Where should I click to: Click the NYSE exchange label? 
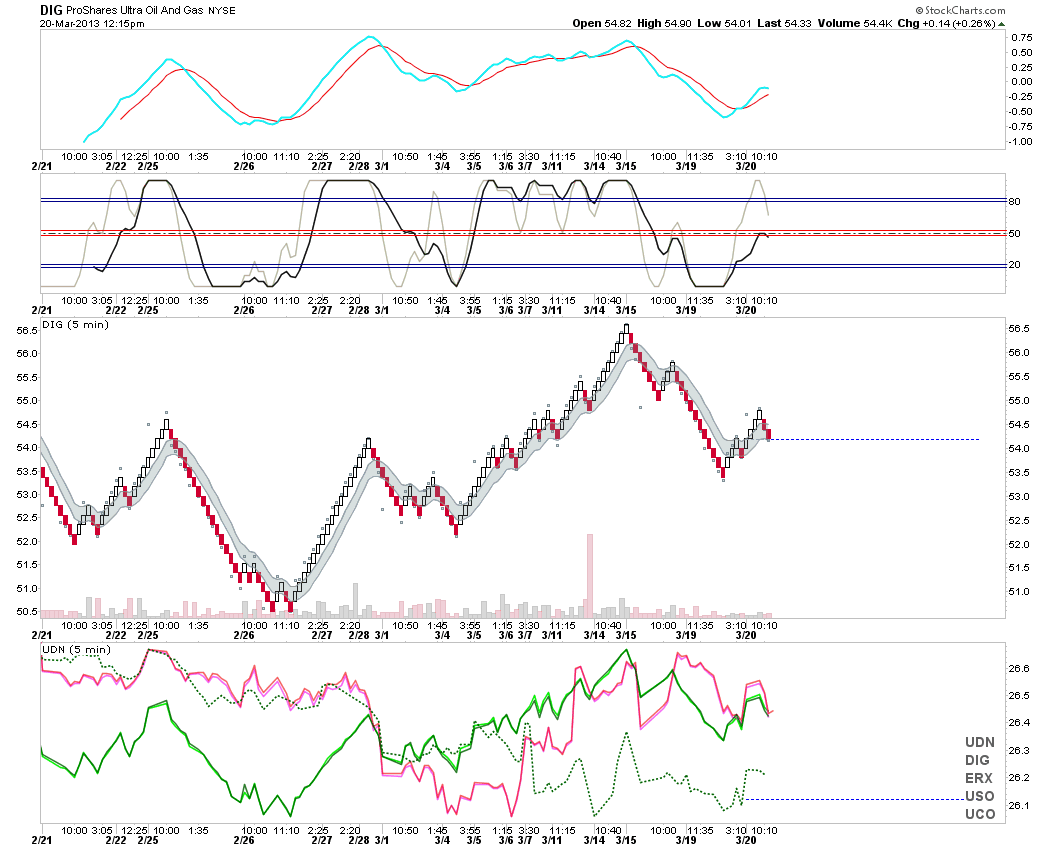(x=222, y=11)
